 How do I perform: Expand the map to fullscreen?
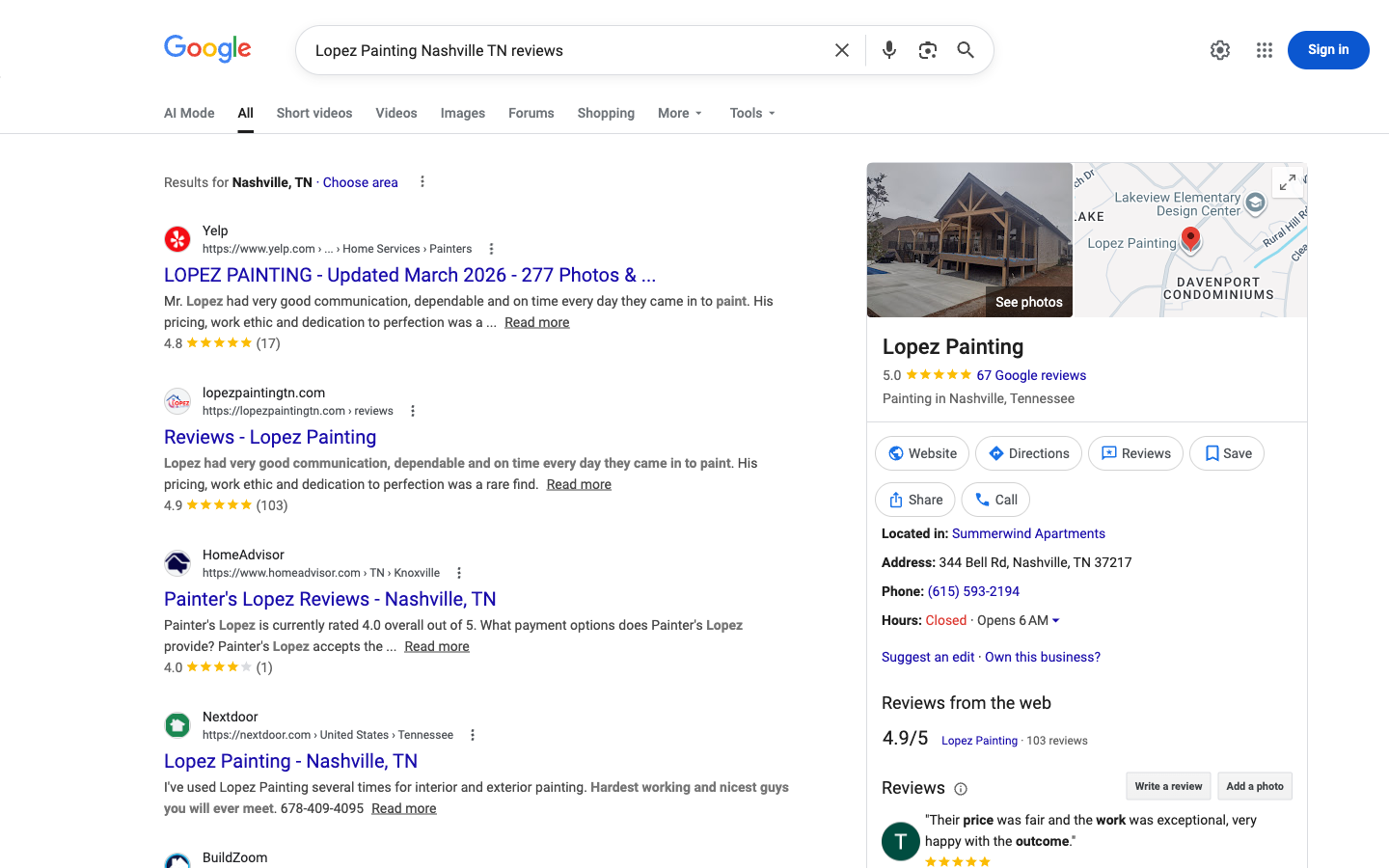point(1287,181)
